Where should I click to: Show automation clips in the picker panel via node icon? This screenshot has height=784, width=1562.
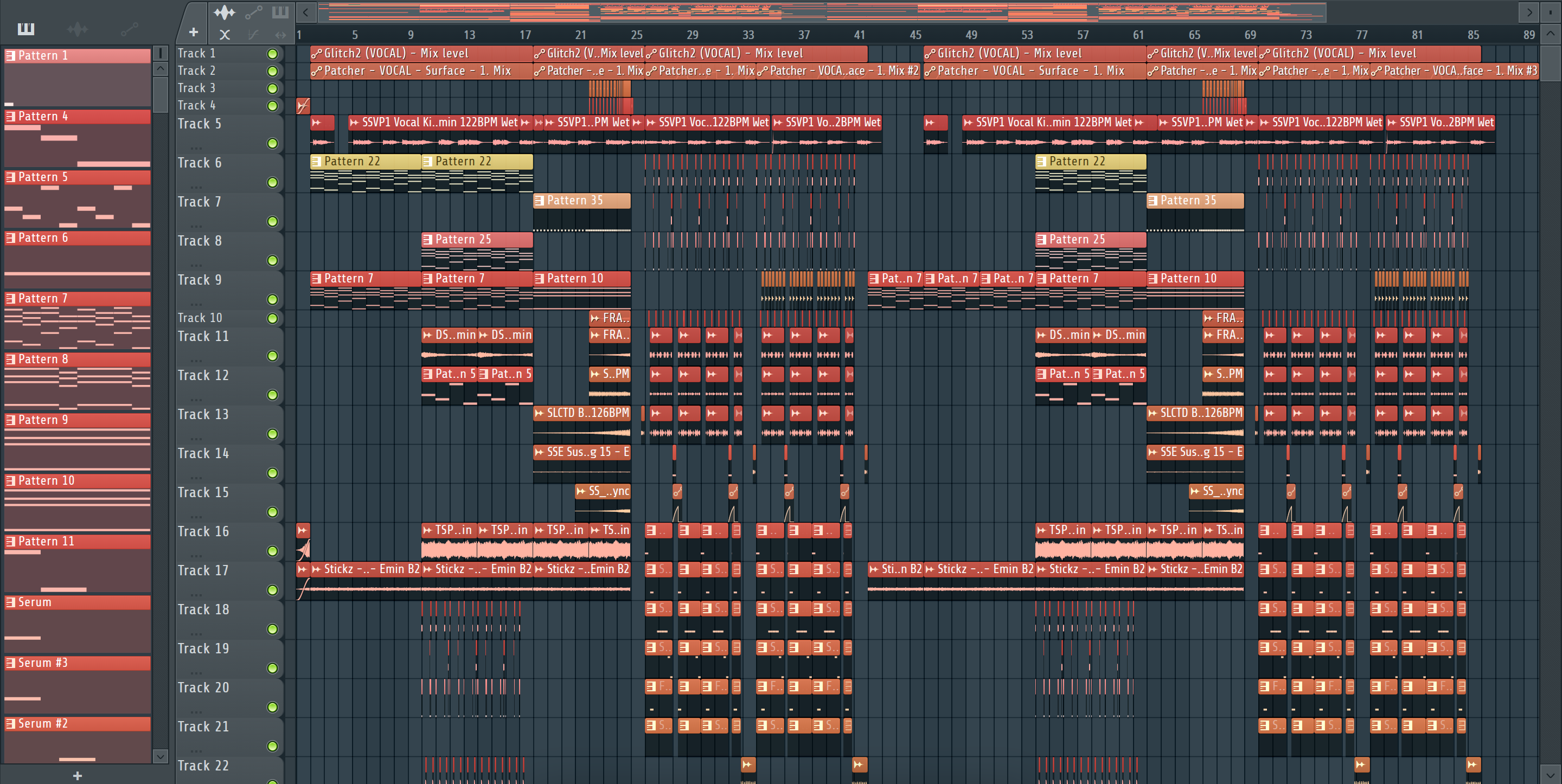[130, 29]
